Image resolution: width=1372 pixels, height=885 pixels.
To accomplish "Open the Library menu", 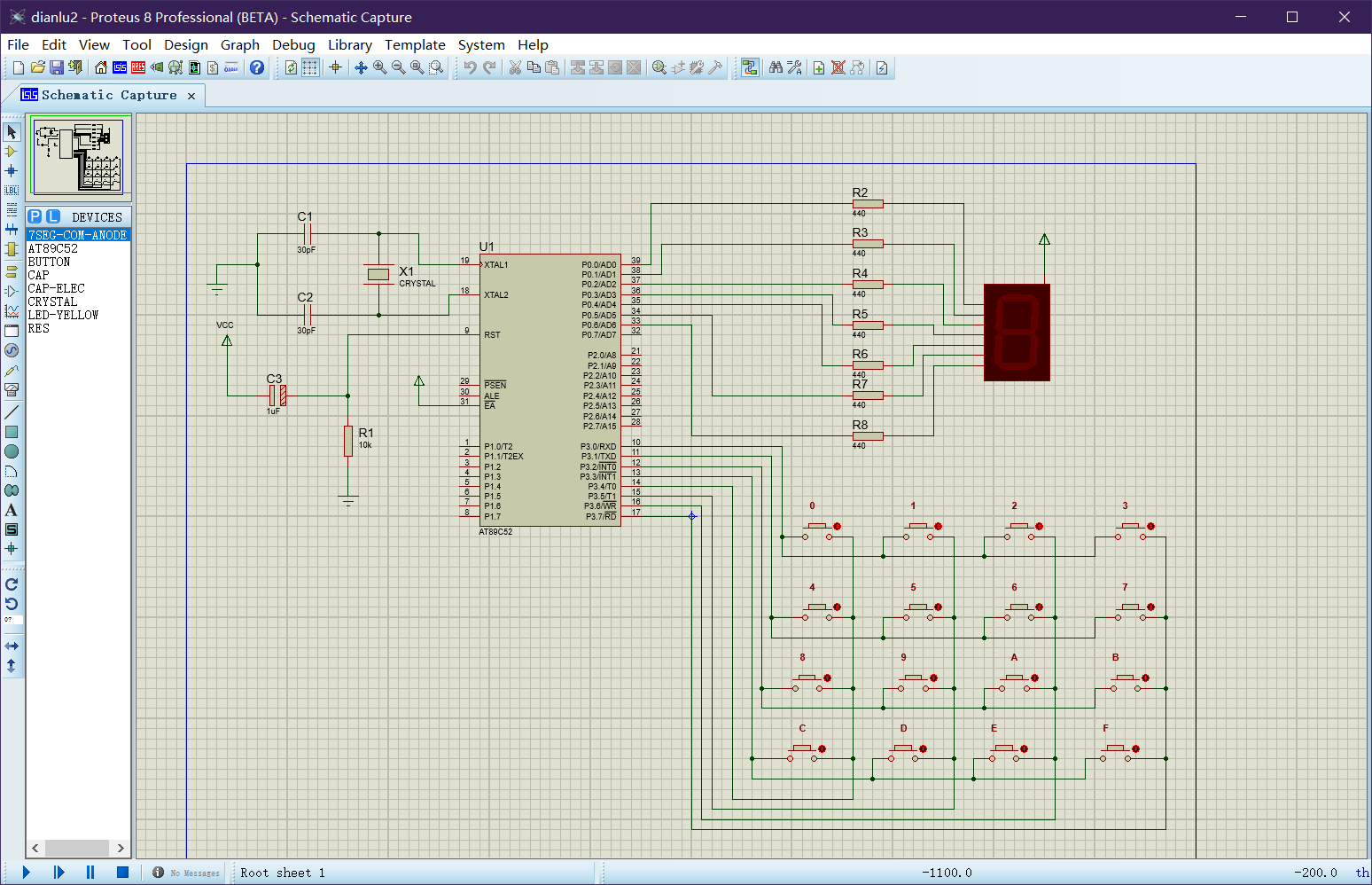I will [x=350, y=44].
